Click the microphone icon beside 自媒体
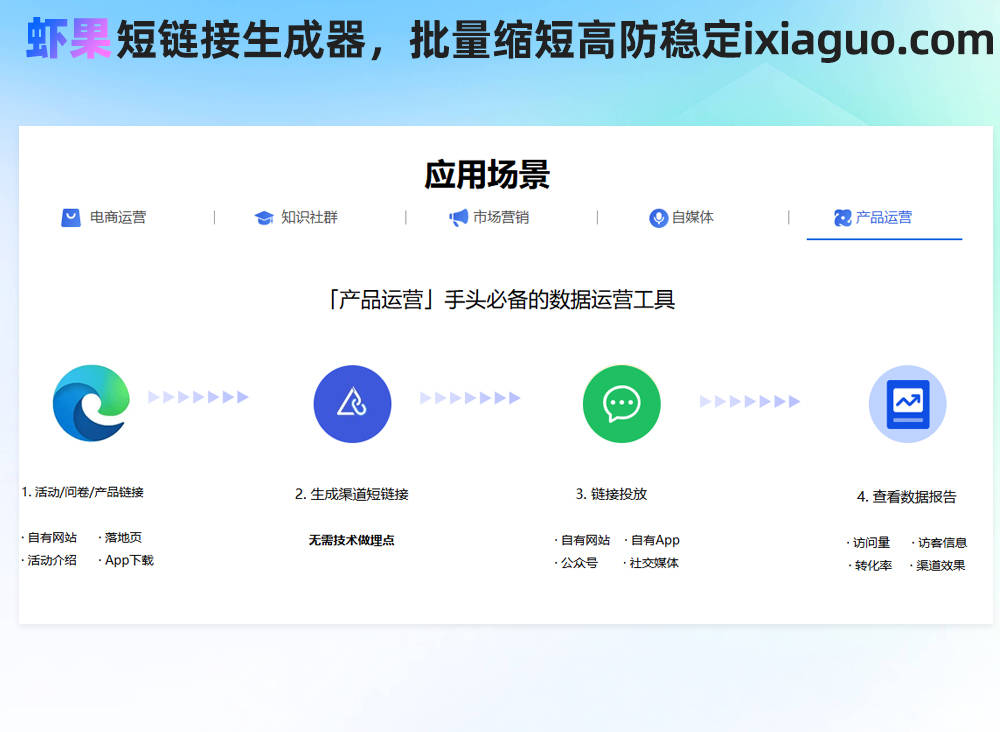The image size is (1000, 732). (658, 218)
